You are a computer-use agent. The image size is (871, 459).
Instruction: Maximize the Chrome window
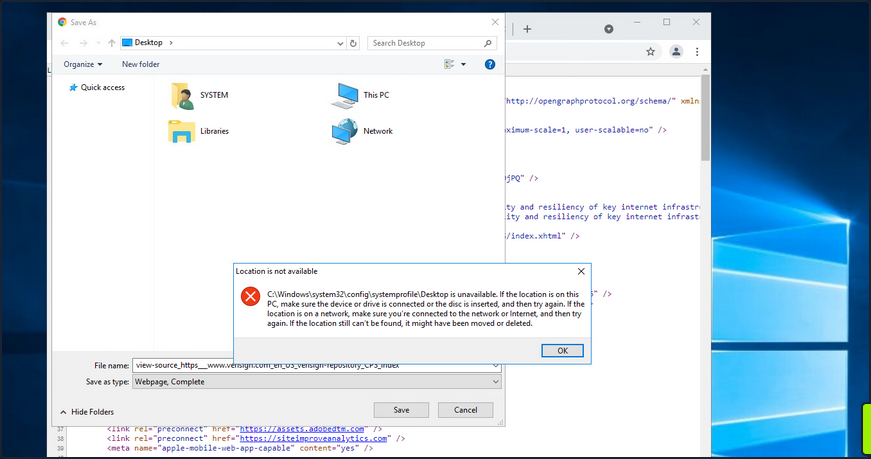667,22
